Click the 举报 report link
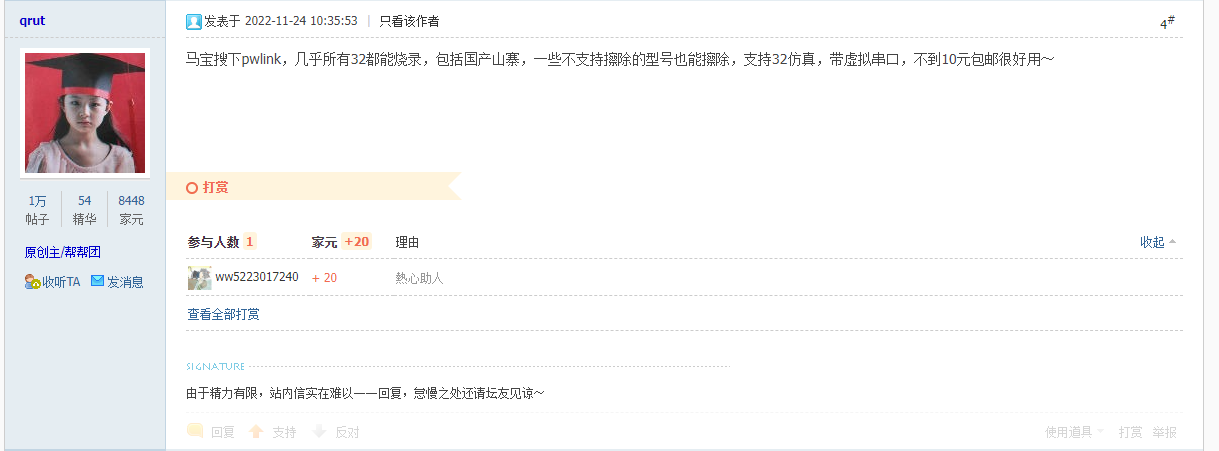This screenshot has width=1219, height=451. (1164, 432)
